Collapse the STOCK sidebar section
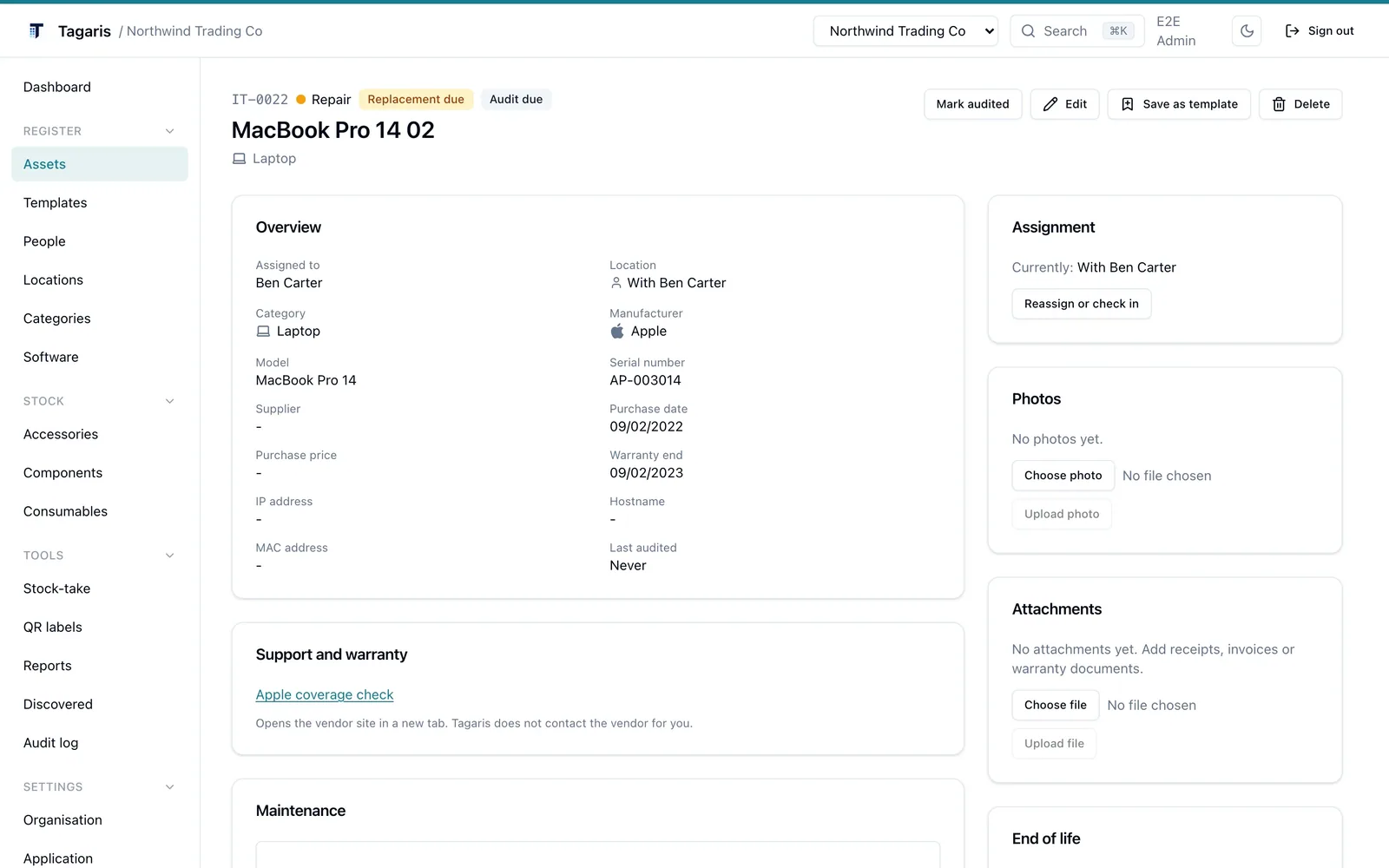 170,401
